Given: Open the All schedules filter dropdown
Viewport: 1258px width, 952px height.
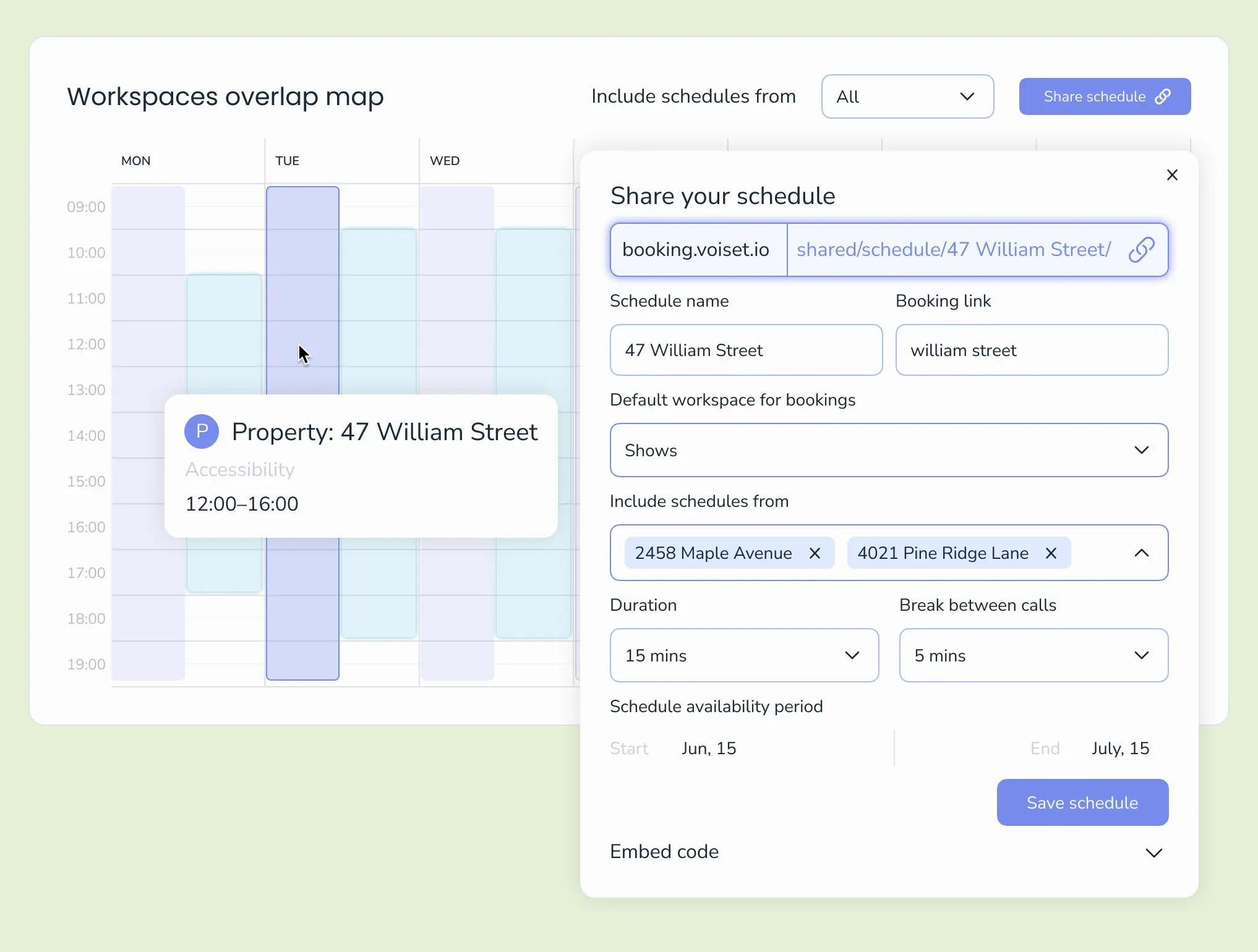Looking at the screenshot, I should [907, 96].
